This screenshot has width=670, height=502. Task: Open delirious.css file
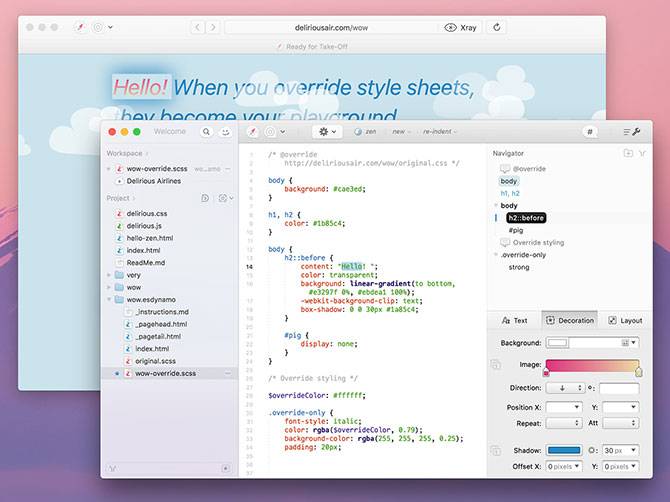pyautogui.click(x=147, y=214)
